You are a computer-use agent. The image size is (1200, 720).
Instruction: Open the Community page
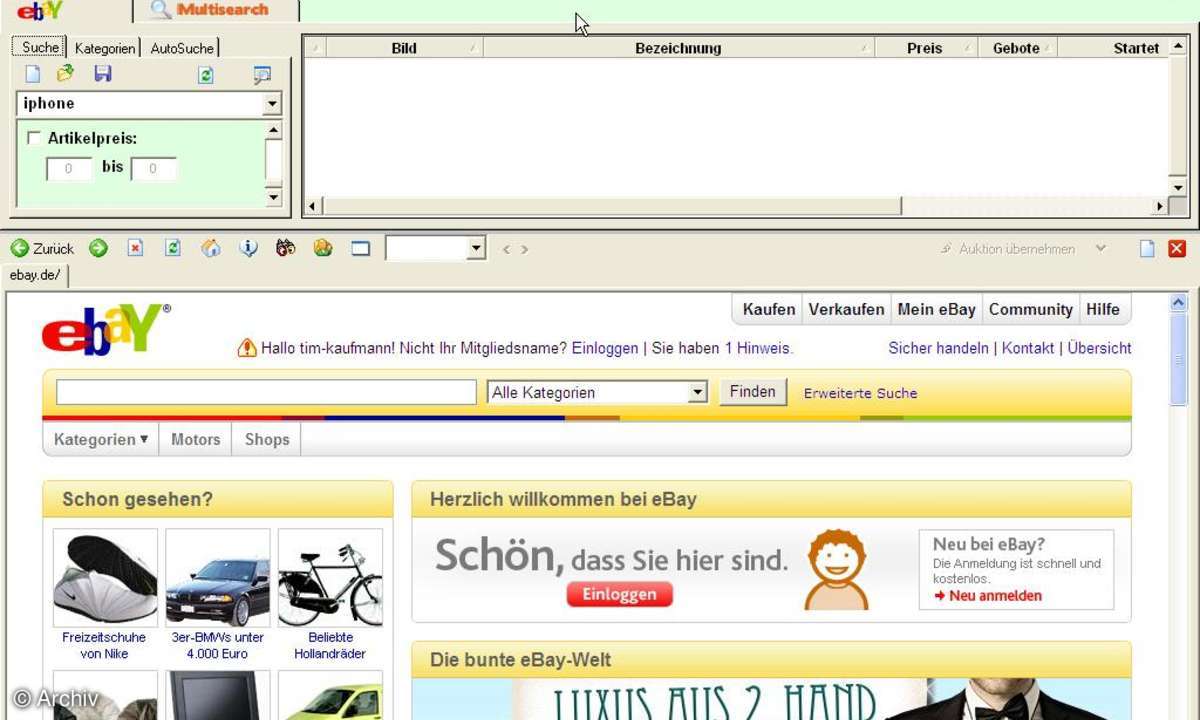tap(1031, 309)
